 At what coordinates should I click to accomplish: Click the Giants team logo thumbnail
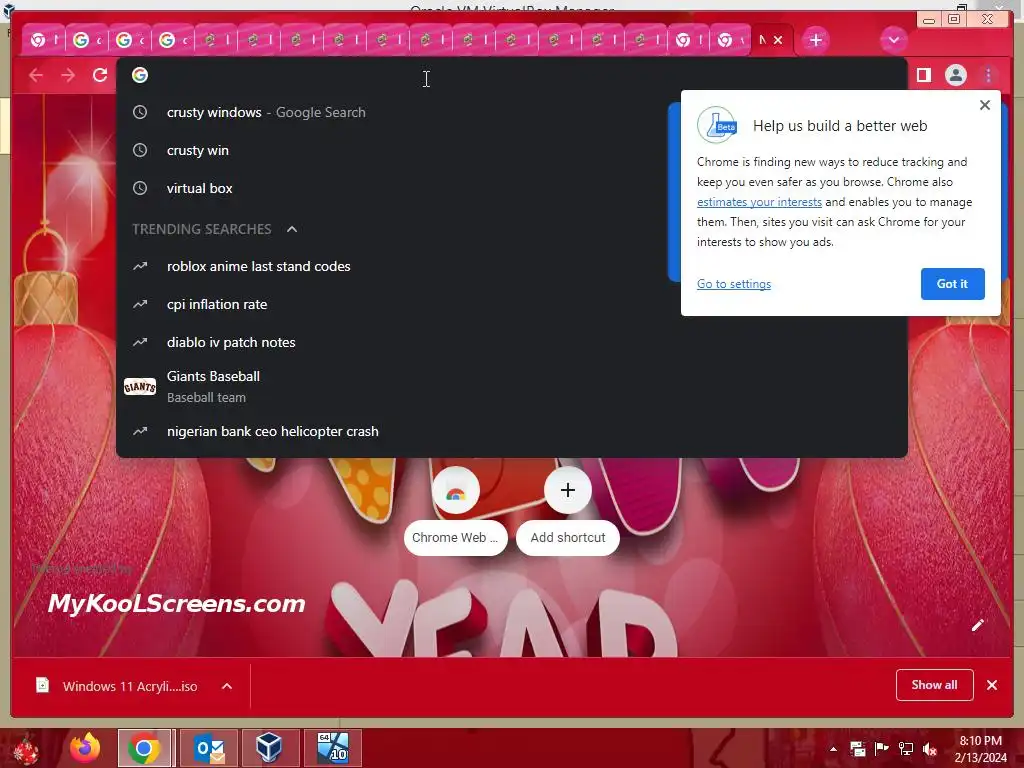[x=140, y=387]
